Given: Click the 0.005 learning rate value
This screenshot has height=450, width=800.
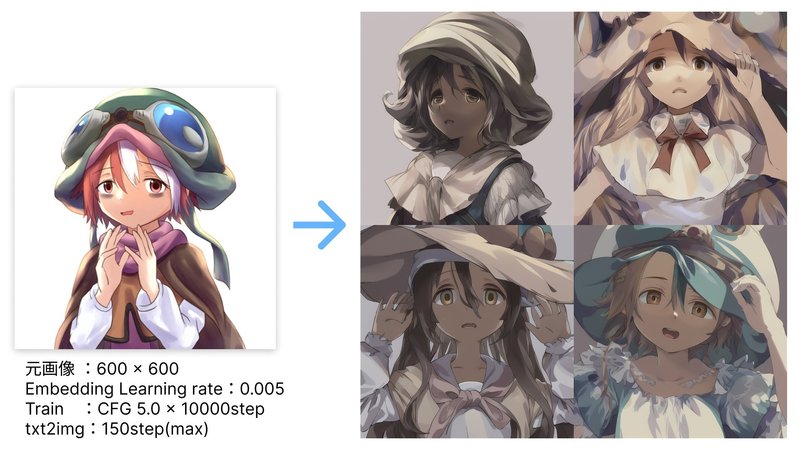Looking at the screenshot, I should pyautogui.click(x=262, y=389).
